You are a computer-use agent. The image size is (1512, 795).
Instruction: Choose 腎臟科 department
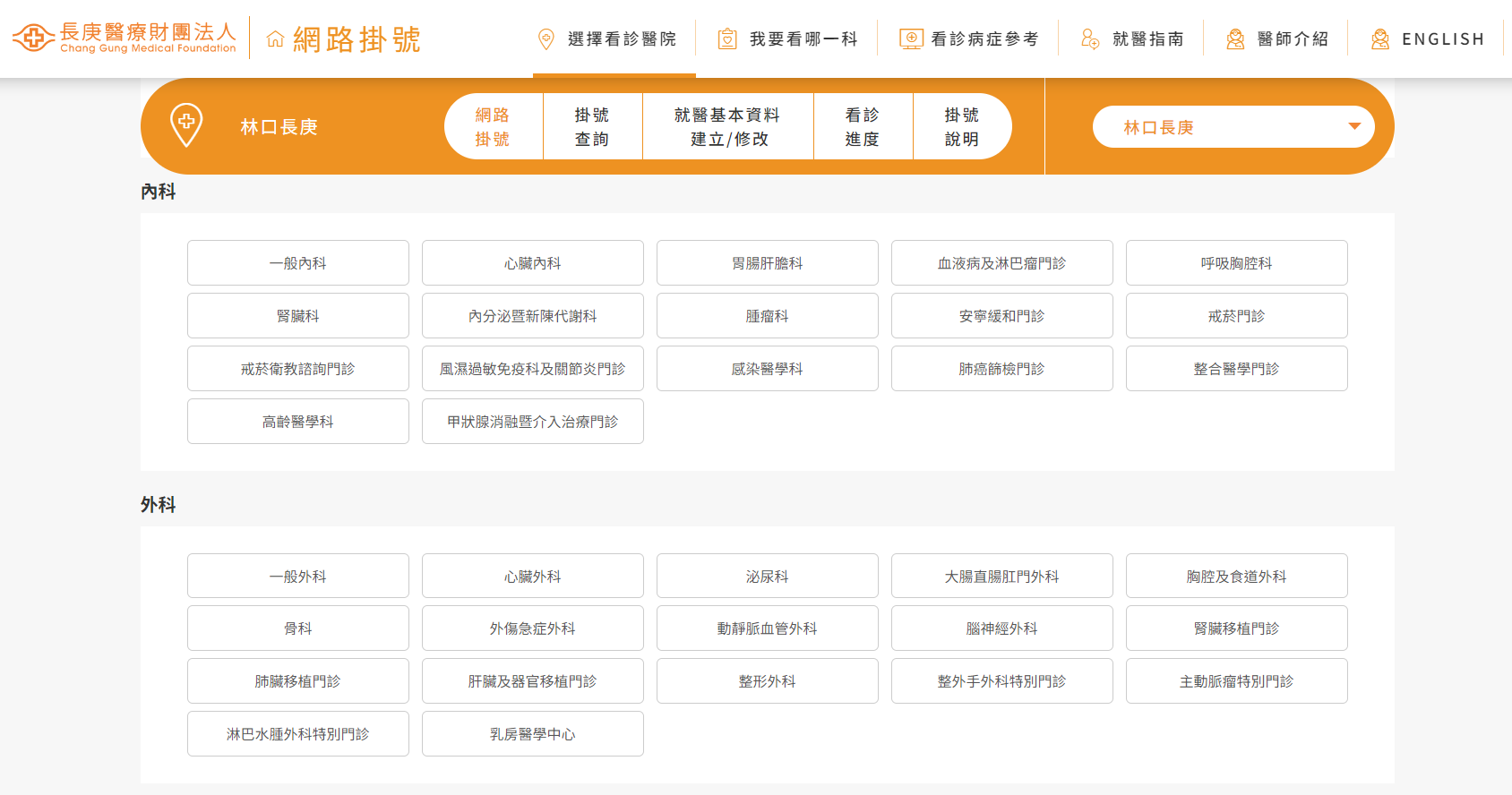pyautogui.click(x=298, y=315)
